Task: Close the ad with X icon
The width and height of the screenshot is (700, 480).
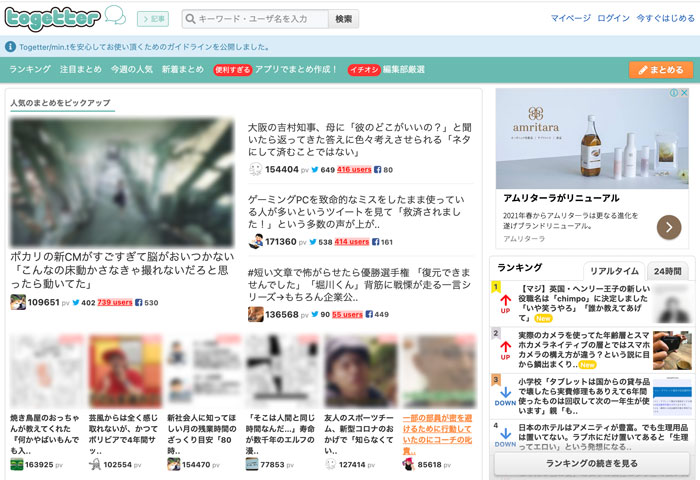Action: pos(683,93)
